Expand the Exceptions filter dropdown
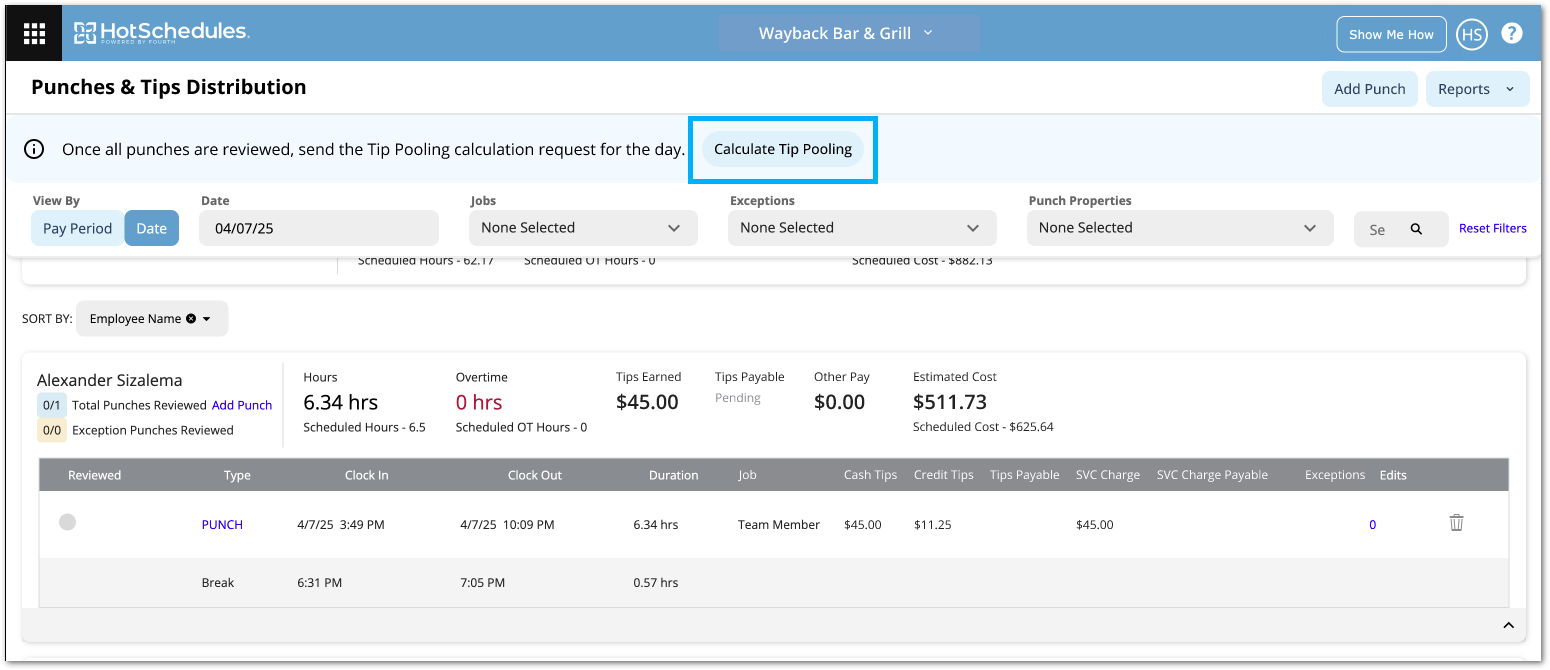 (862, 228)
